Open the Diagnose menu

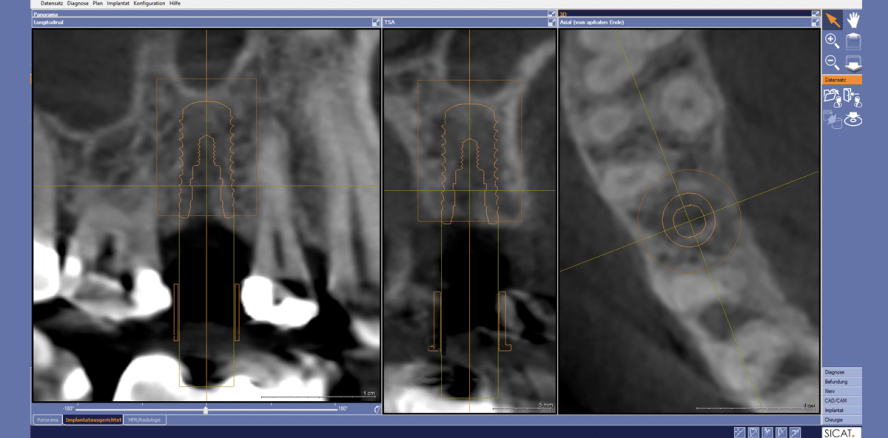tap(77, 3)
